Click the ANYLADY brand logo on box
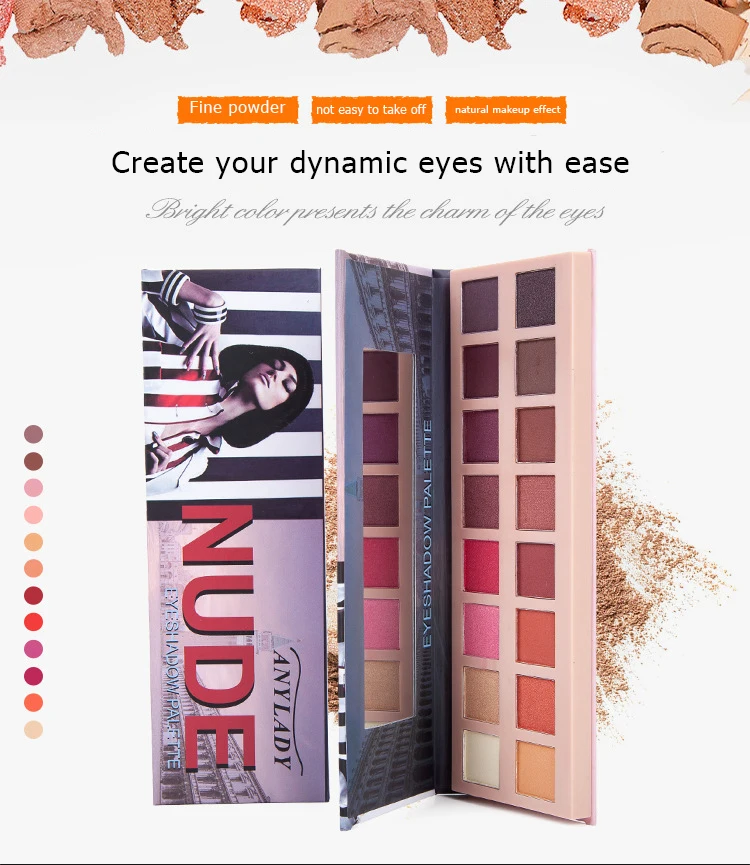This screenshot has height=865, width=750. (287, 709)
